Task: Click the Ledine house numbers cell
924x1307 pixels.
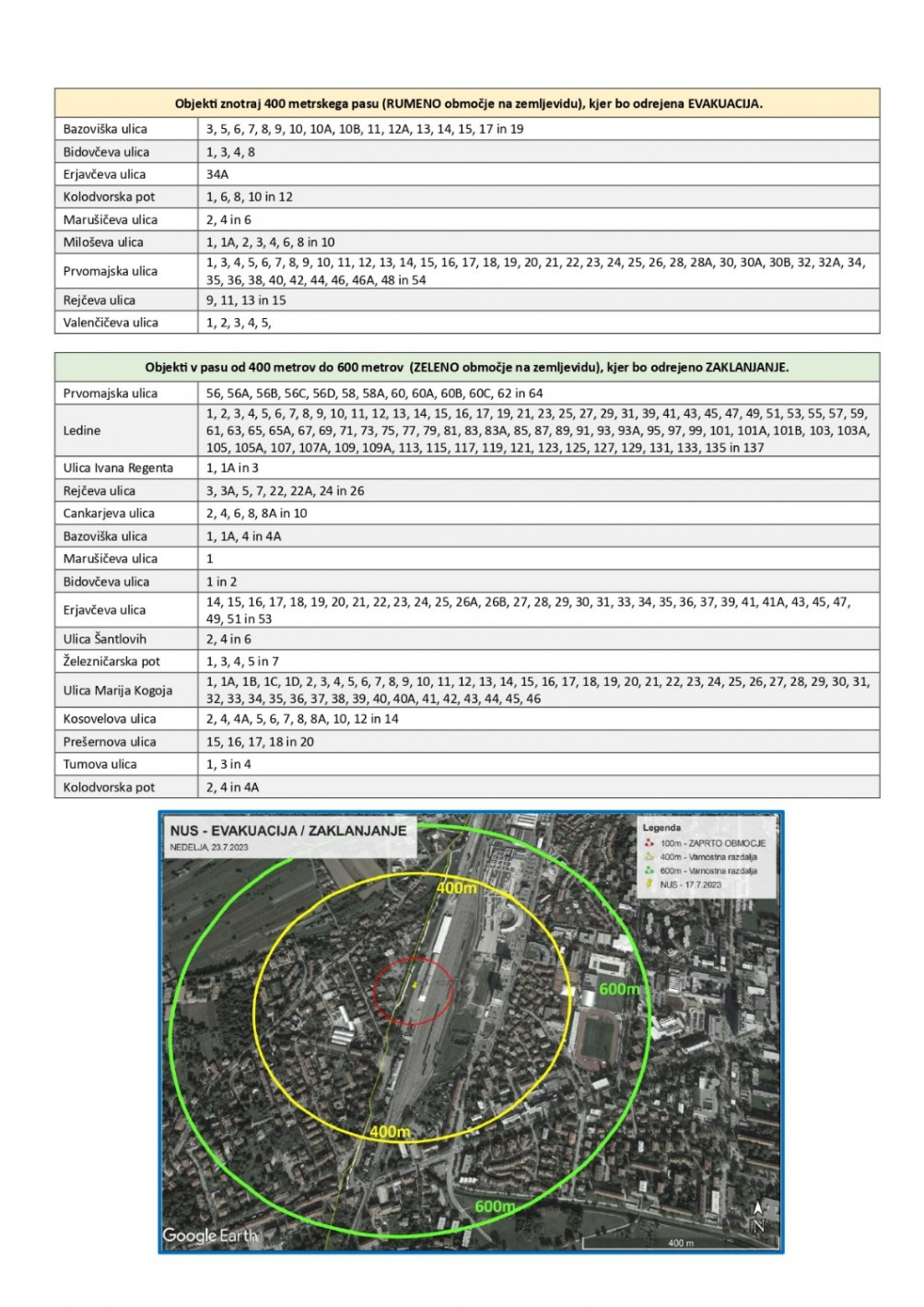Action: [539, 430]
